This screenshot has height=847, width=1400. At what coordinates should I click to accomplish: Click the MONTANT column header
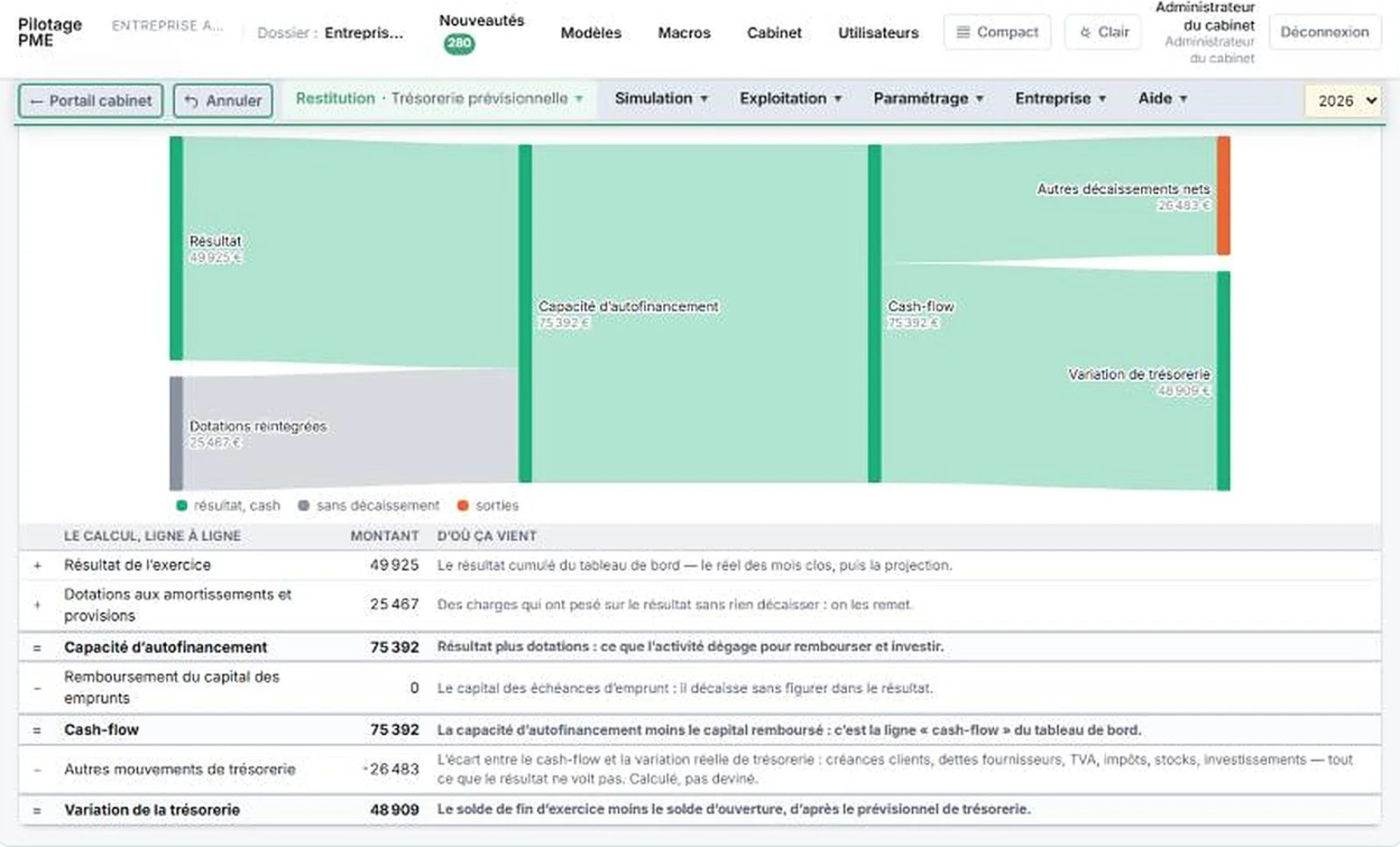384,536
